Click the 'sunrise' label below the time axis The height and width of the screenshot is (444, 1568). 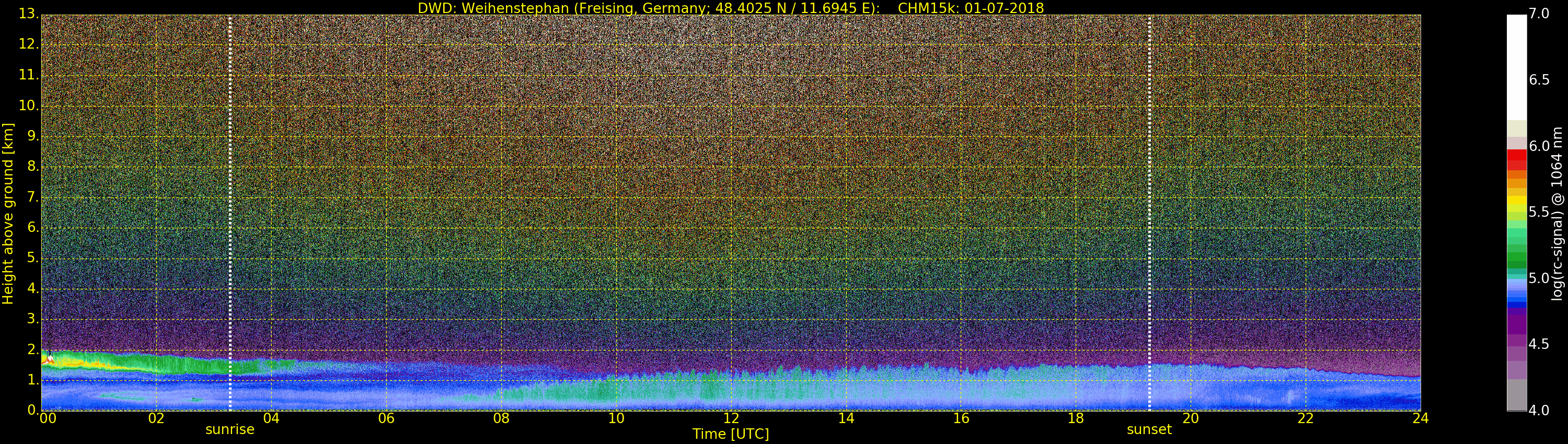229,429
